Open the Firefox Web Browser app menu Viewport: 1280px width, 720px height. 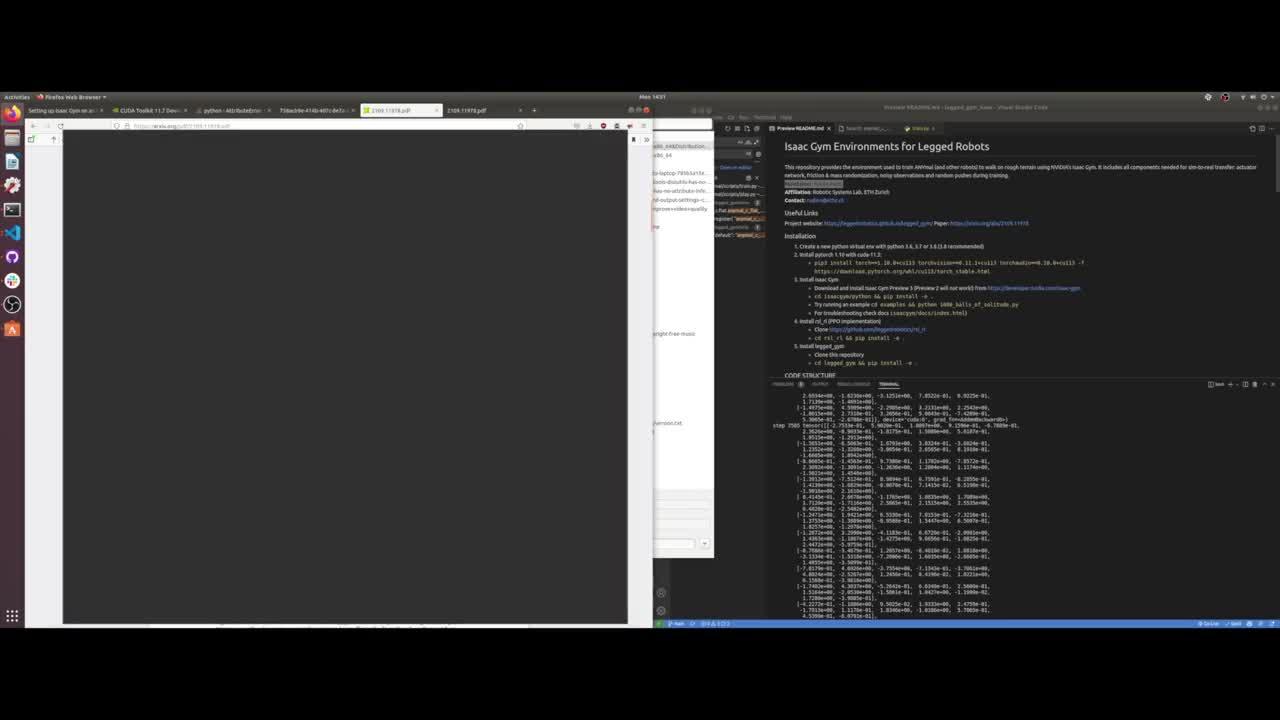(x=72, y=97)
